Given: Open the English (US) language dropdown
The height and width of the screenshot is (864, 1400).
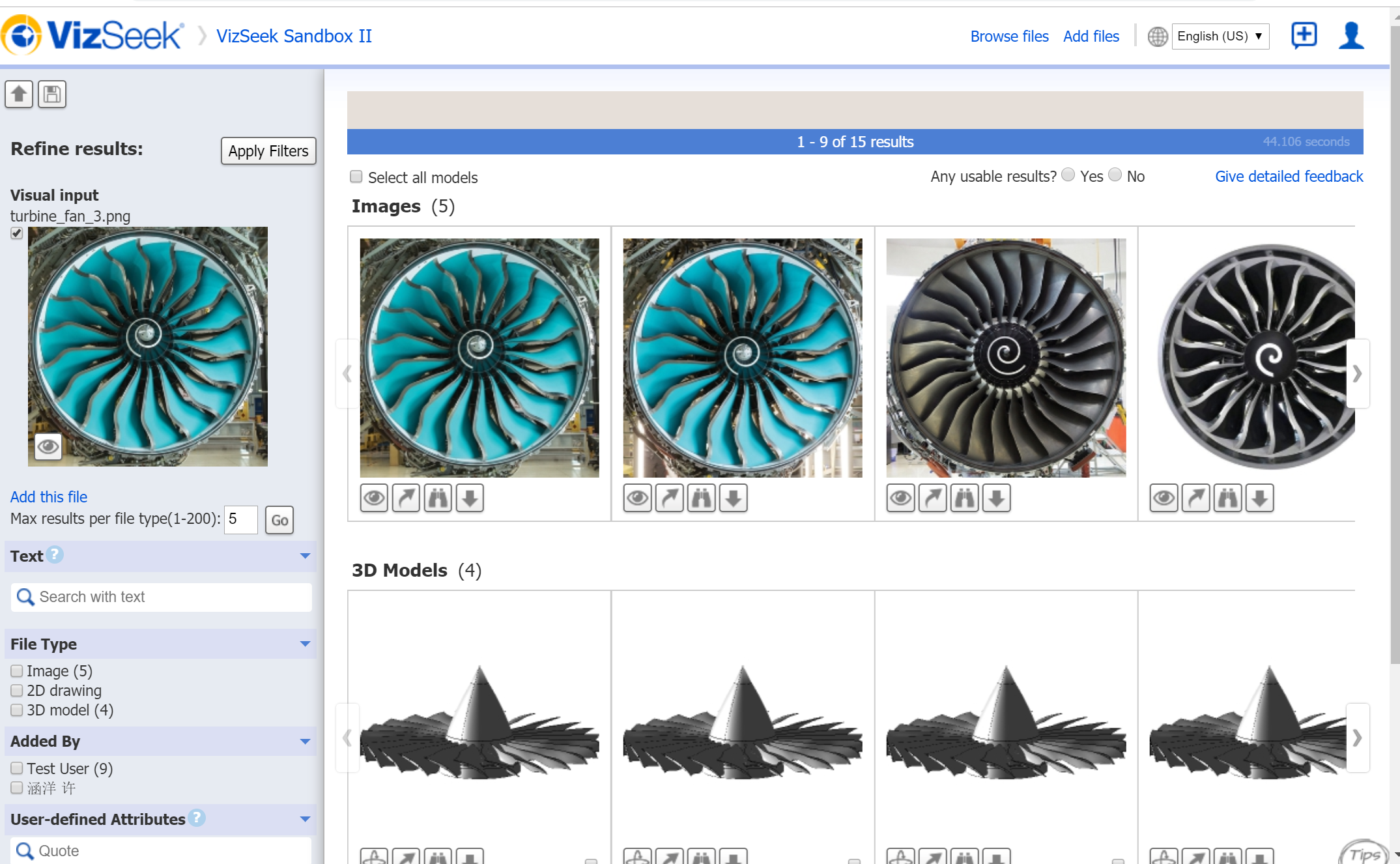Looking at the screenshot, I should click(1219, 36).
